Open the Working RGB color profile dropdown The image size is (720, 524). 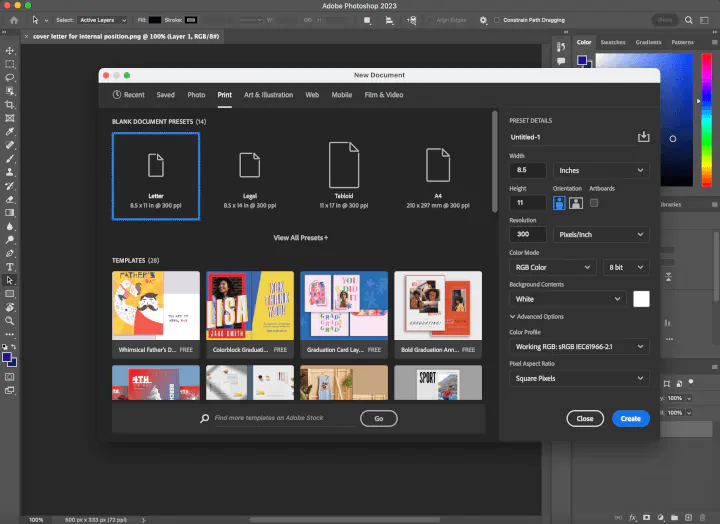point(579,347)
